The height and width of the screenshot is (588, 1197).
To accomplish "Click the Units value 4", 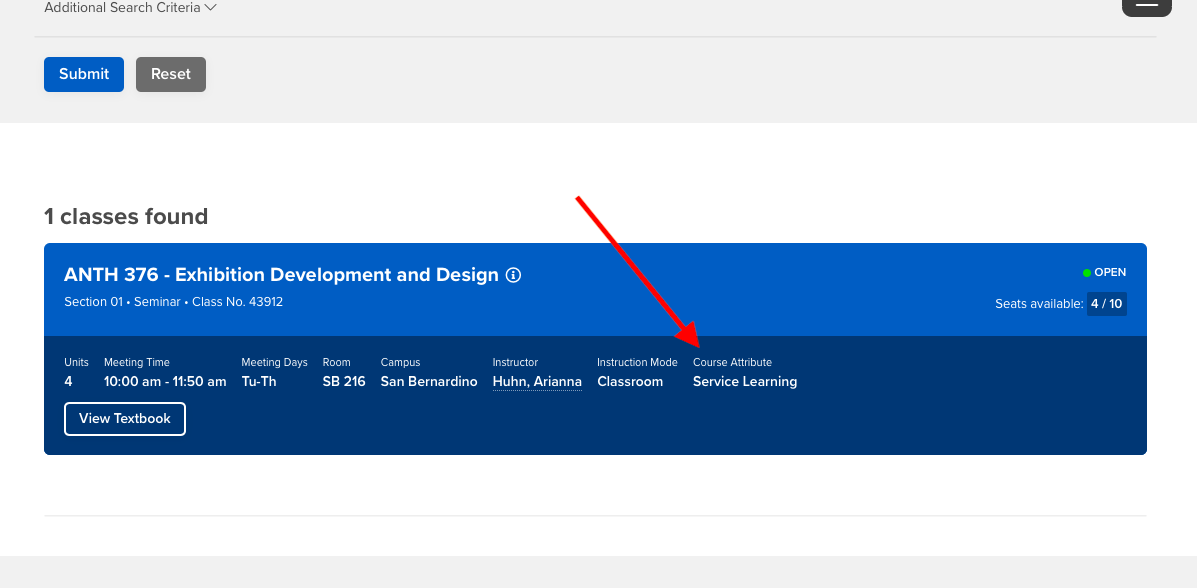I will click(x=68, y=382).
